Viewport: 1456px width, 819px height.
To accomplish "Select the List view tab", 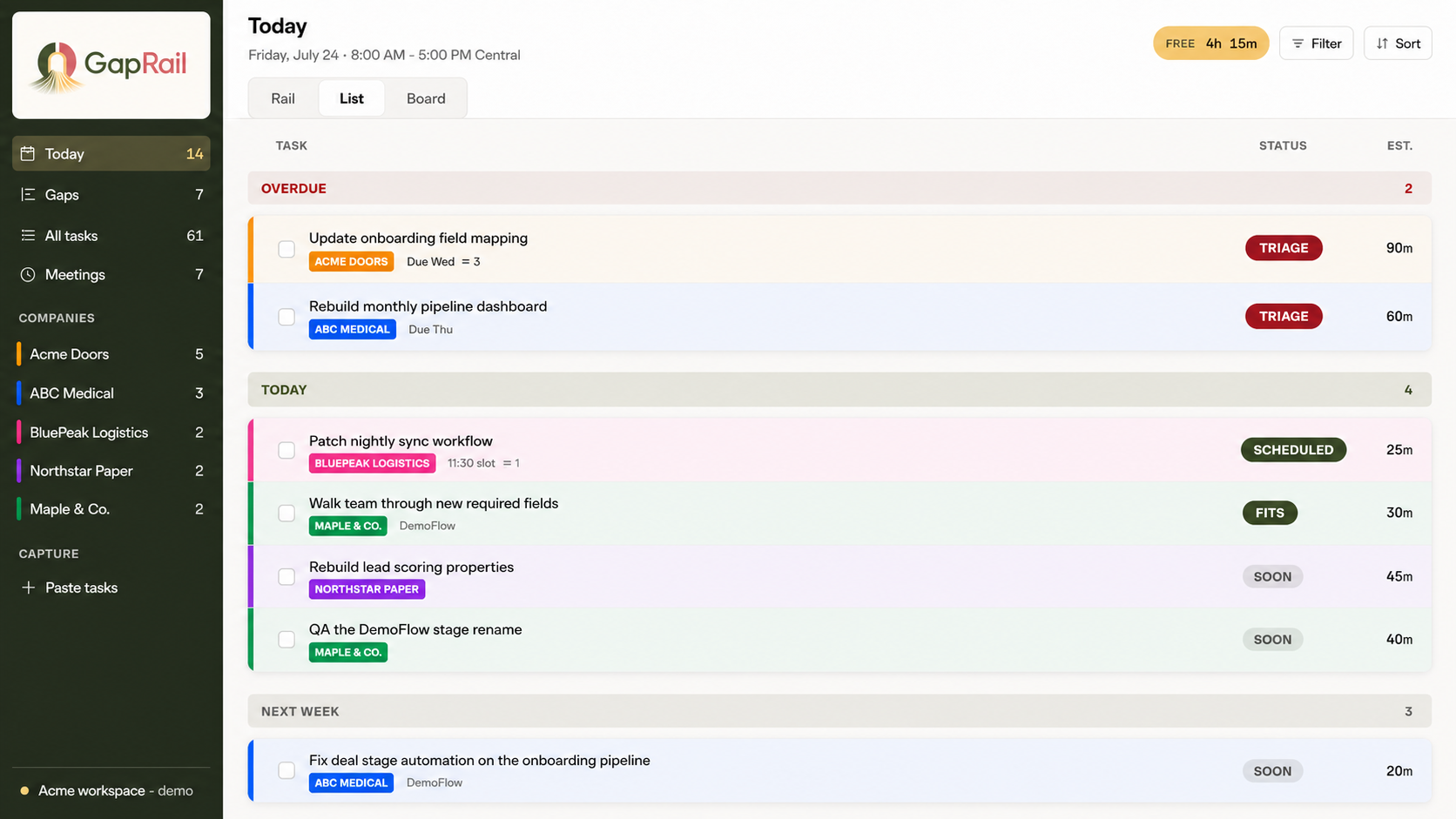I will tap(352, 98).
